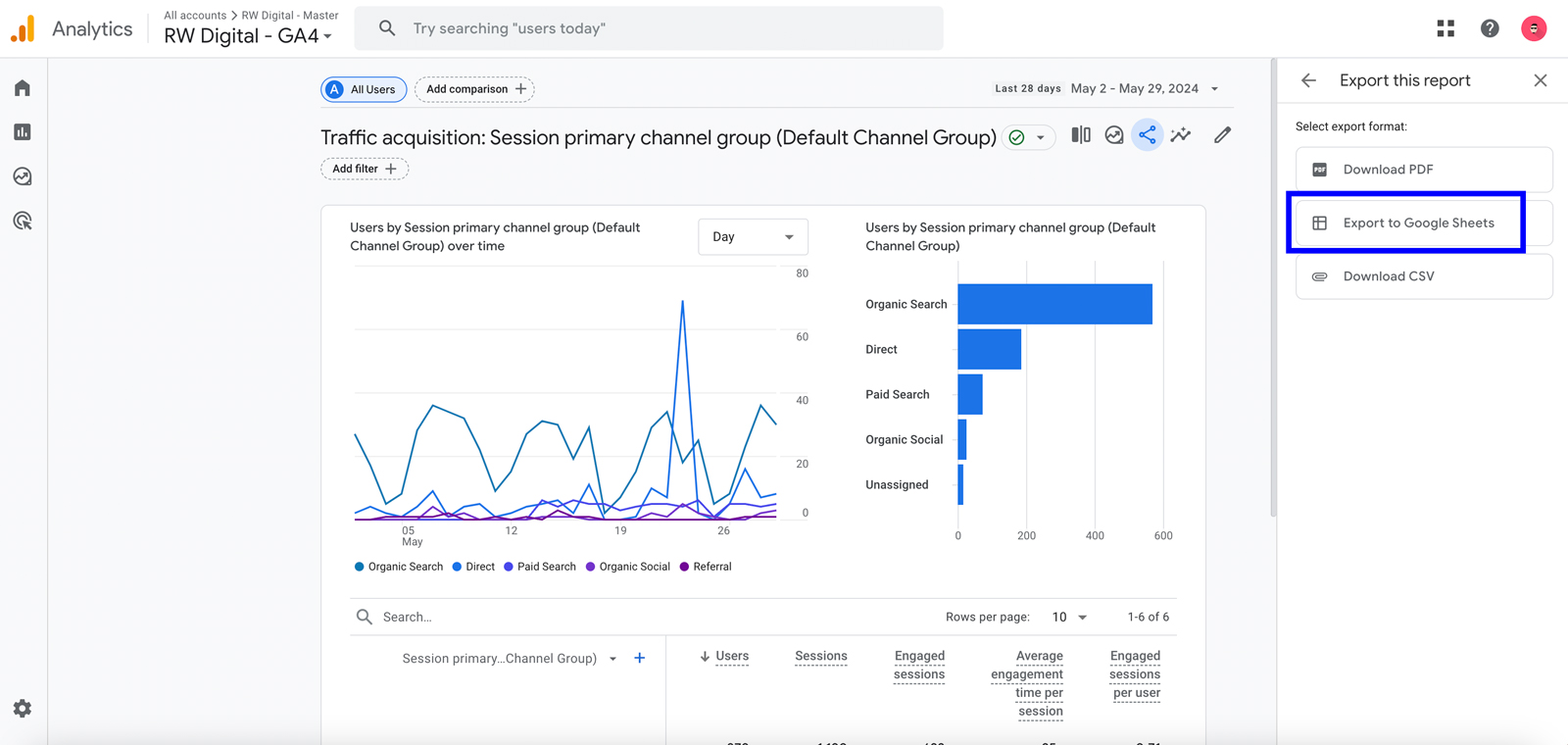Image resolution: width=1568 pixels, height=745 pixels.
Task: Open the Home icon in left sidebar
Action: click(23, 88)
